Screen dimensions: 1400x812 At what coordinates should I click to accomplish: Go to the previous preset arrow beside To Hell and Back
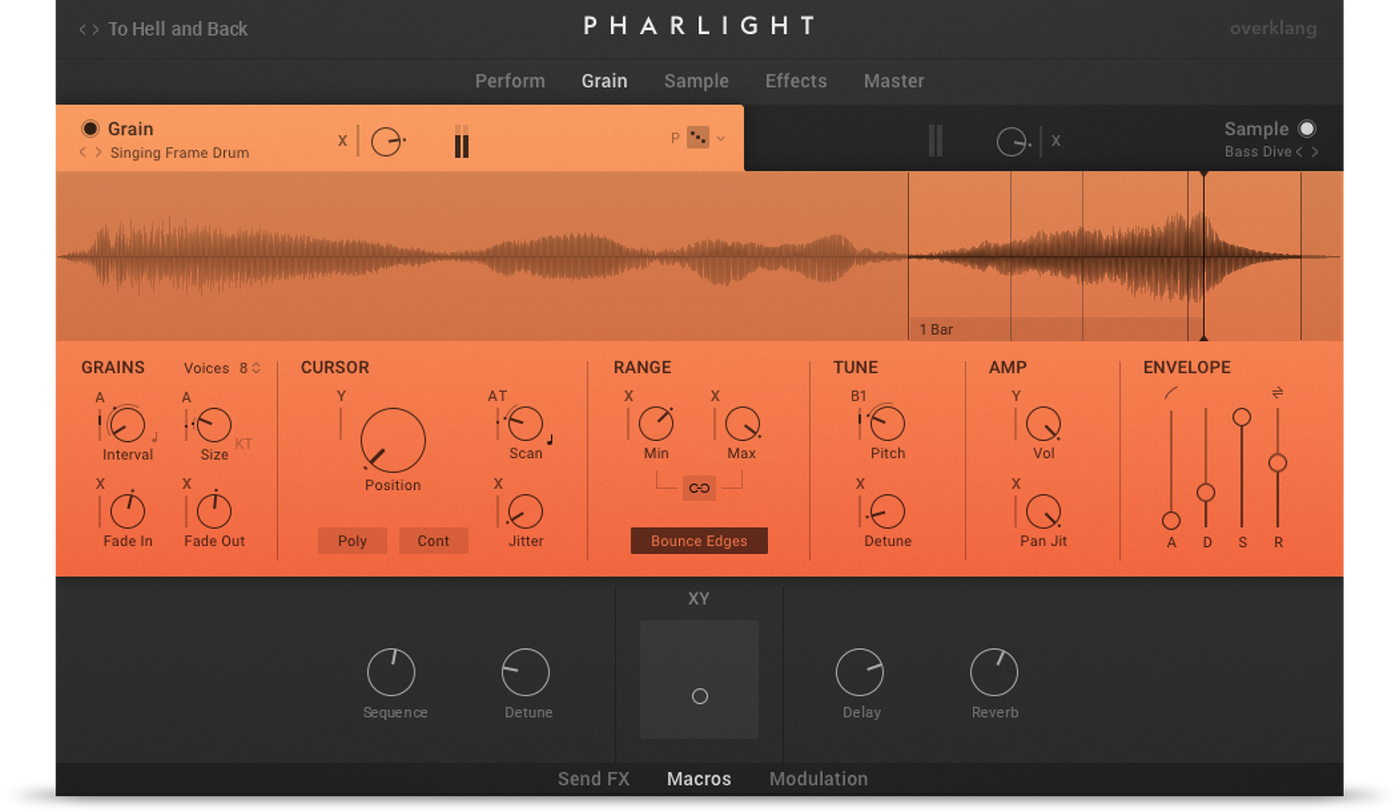pos(83,30)
